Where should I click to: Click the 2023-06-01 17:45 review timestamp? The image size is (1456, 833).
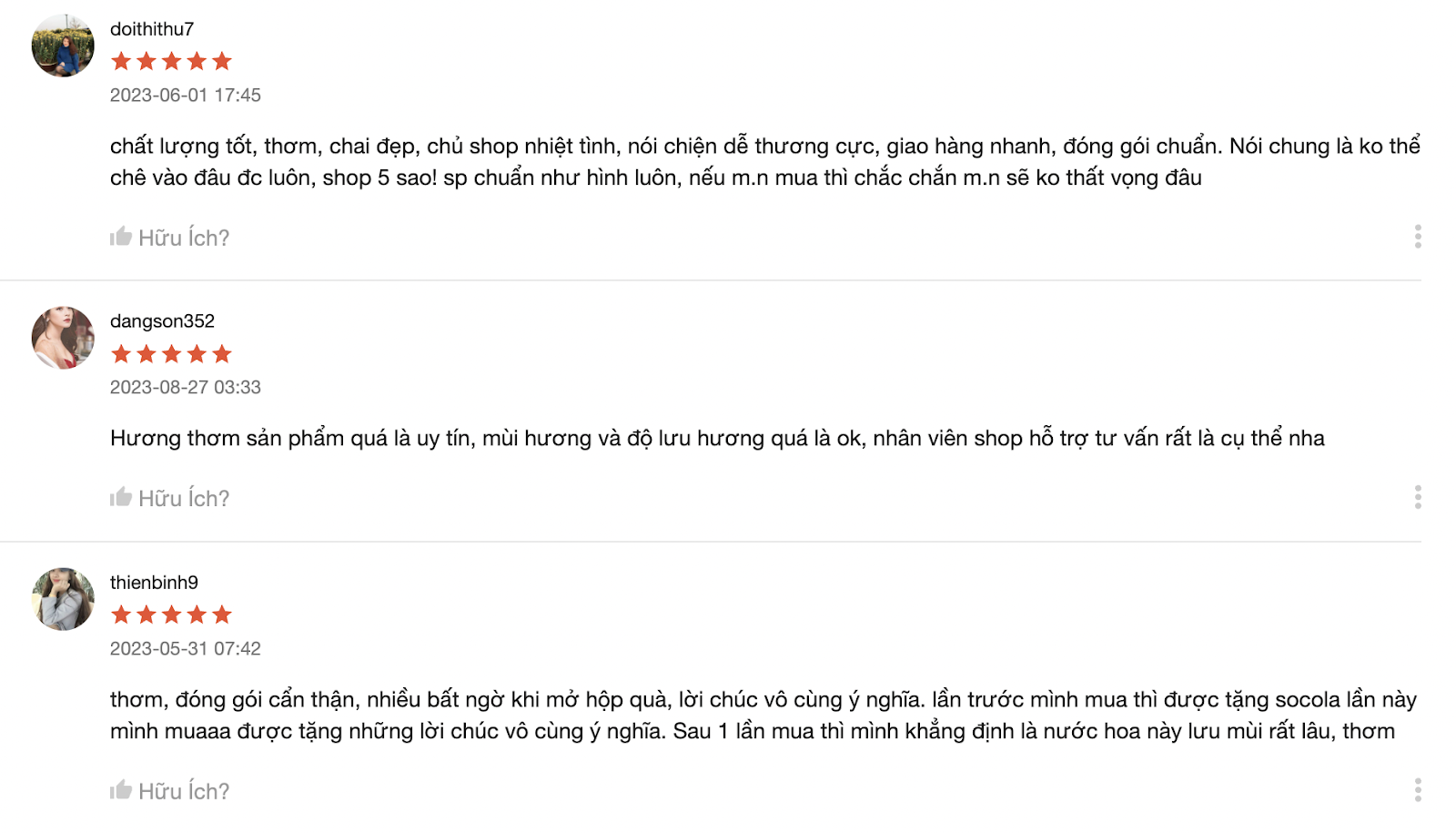(186, 95)
